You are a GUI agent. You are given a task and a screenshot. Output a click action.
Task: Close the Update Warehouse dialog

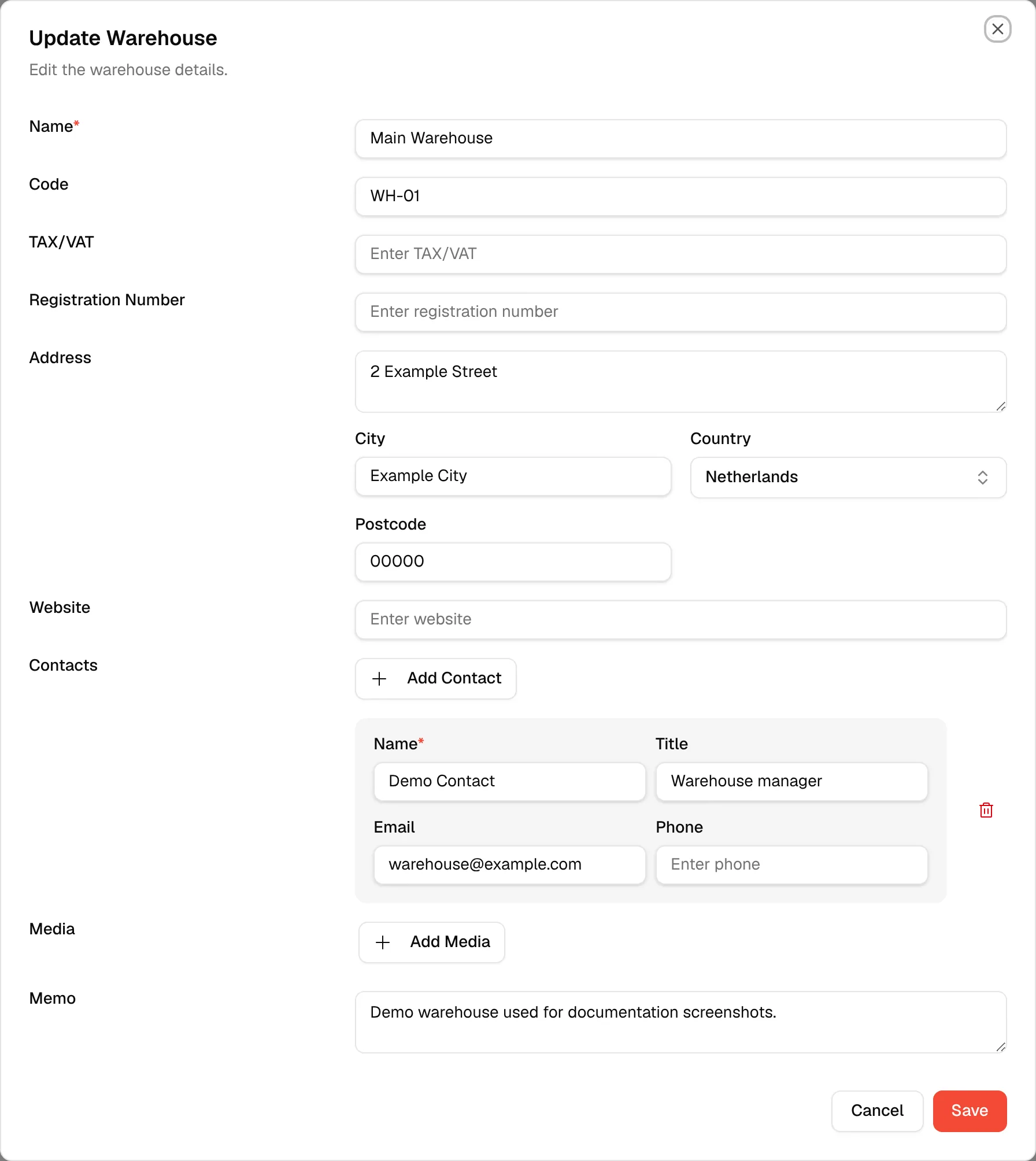pos(997,29)
